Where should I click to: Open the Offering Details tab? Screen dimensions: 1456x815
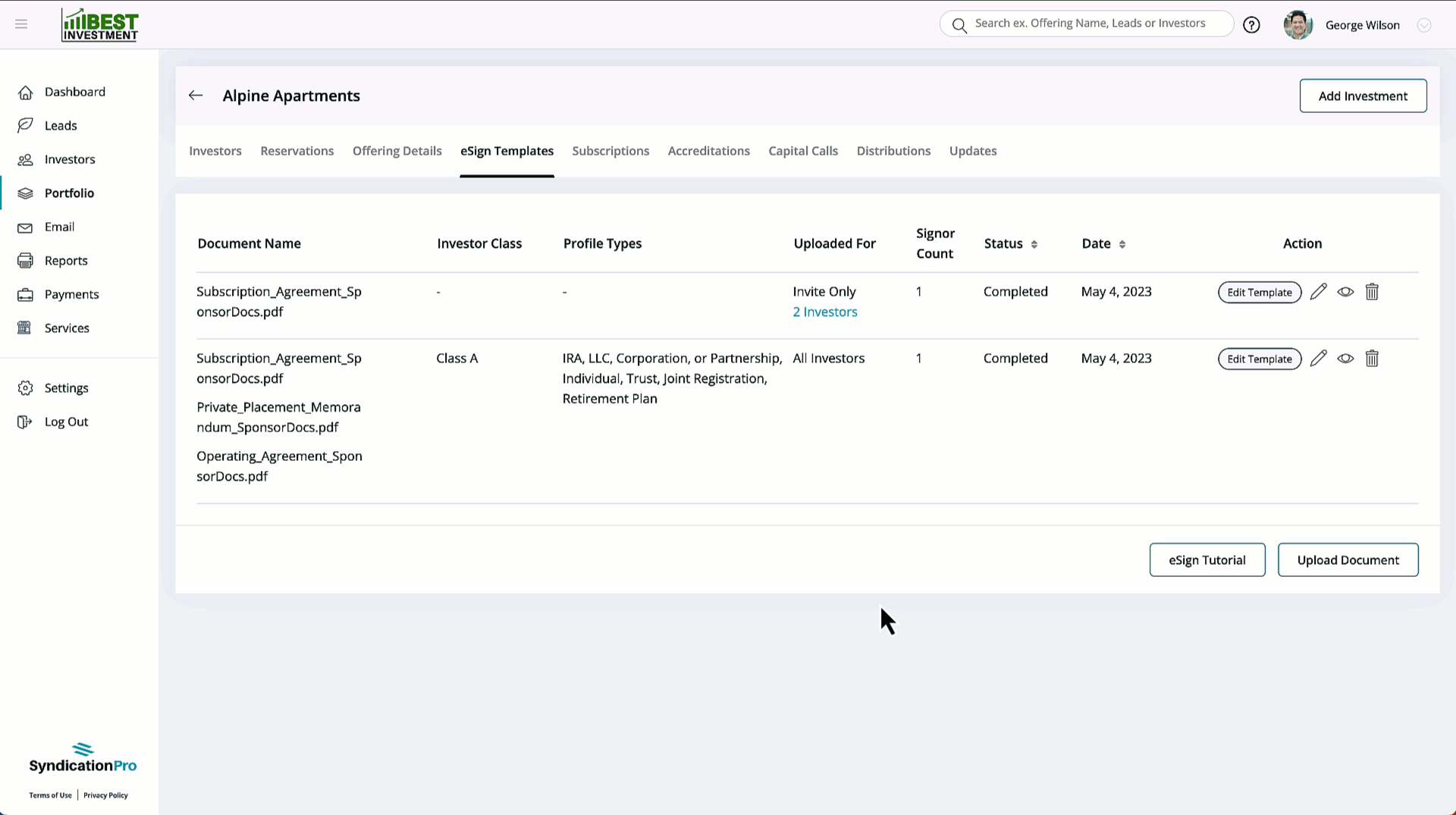point(397,151)
